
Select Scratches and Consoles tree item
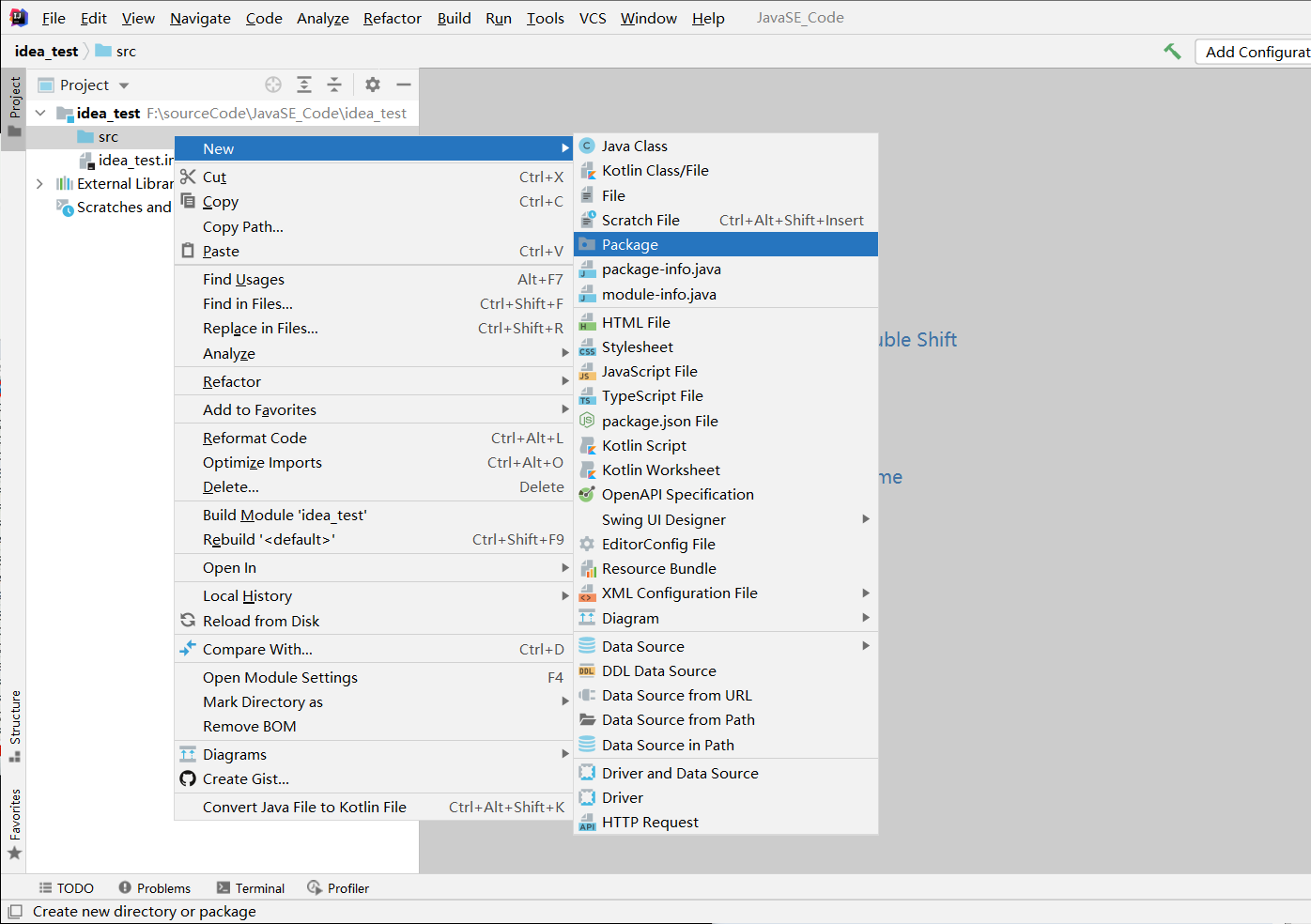114,207
